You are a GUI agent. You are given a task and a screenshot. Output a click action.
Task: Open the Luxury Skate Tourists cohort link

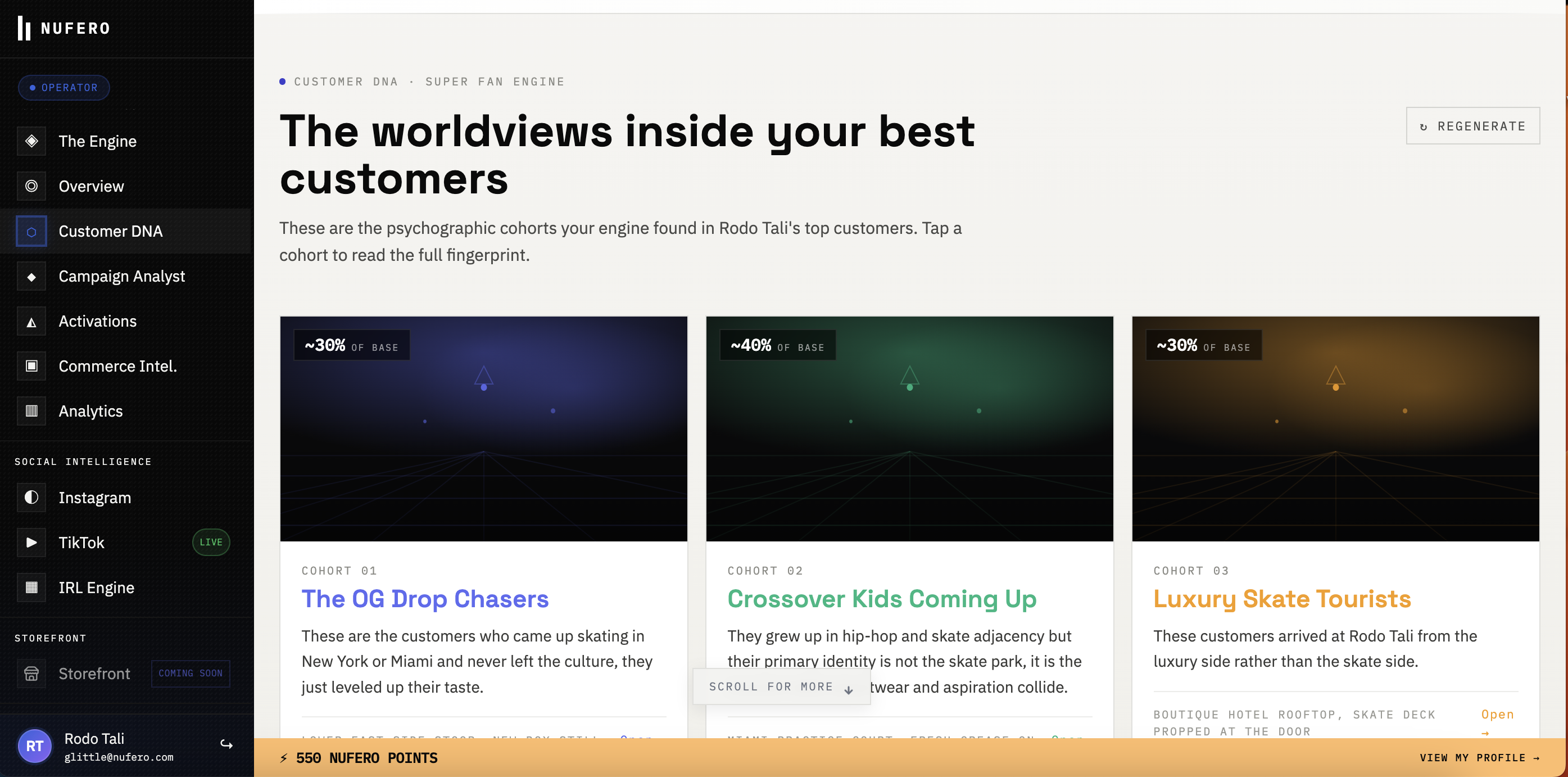point(1497,723)
